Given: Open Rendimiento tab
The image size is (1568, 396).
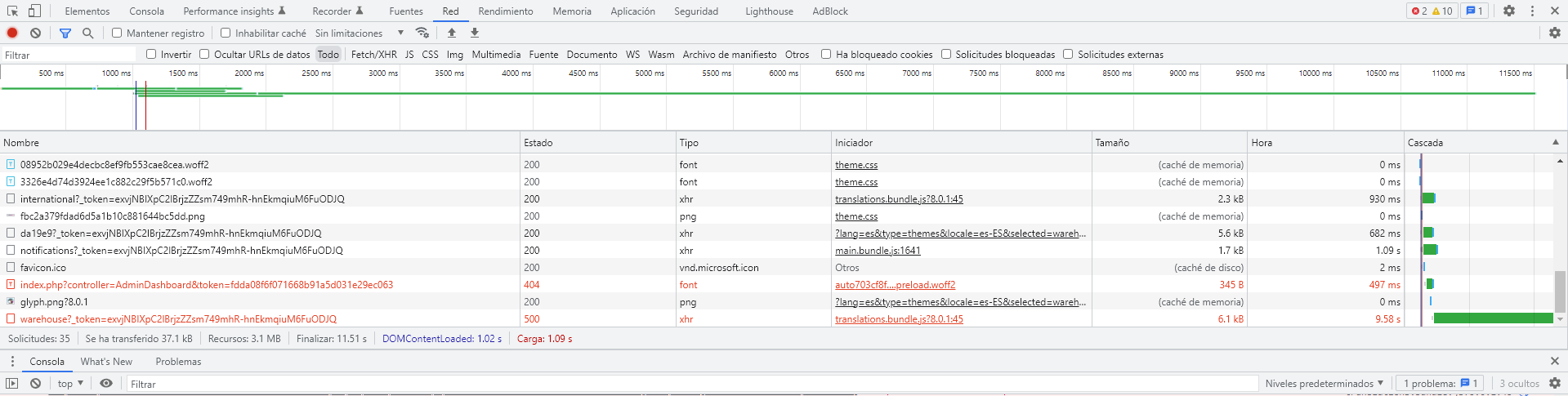Looking at the screenshot, I should (x=506, y=11).
